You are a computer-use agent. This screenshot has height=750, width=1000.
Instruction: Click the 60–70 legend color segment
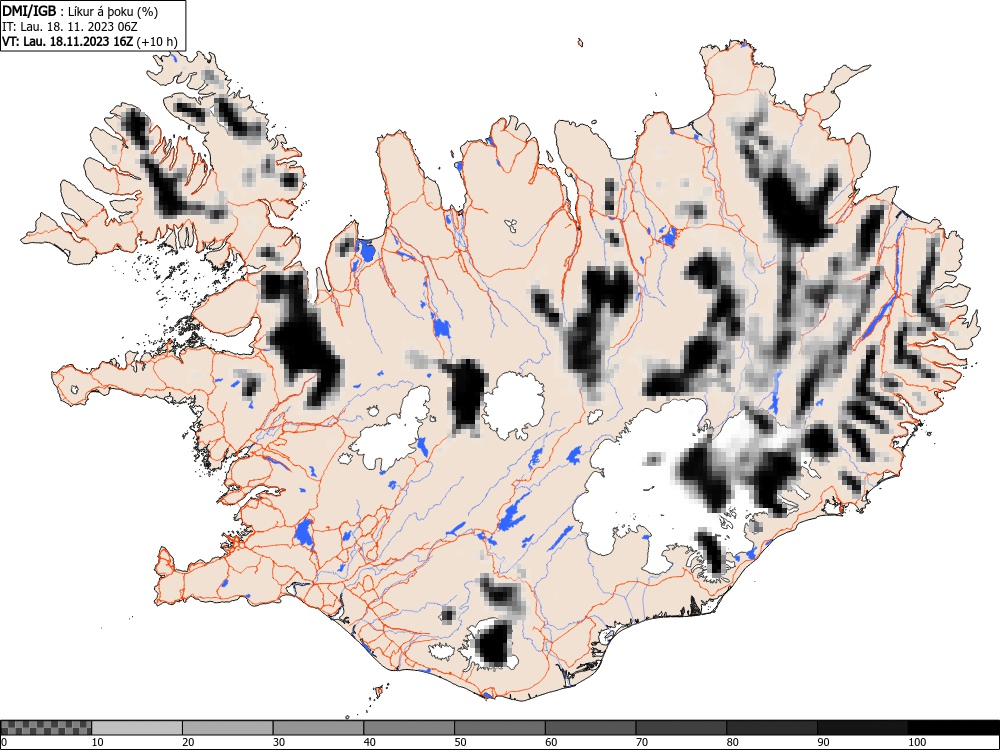pyautogui.click(x=590, y=728)
